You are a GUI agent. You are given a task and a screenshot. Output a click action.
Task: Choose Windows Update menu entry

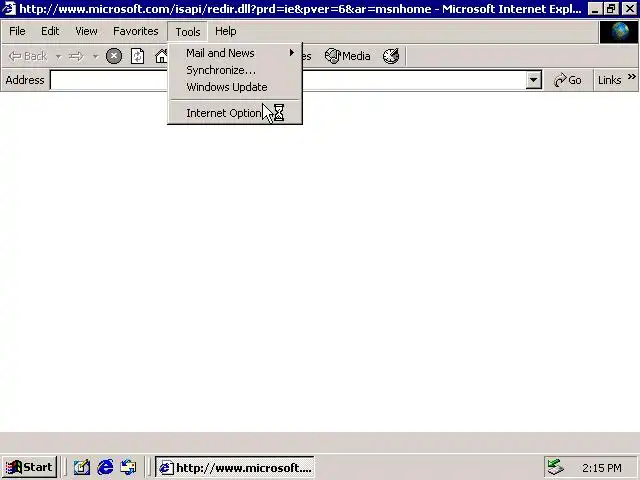tap(235, 87)
